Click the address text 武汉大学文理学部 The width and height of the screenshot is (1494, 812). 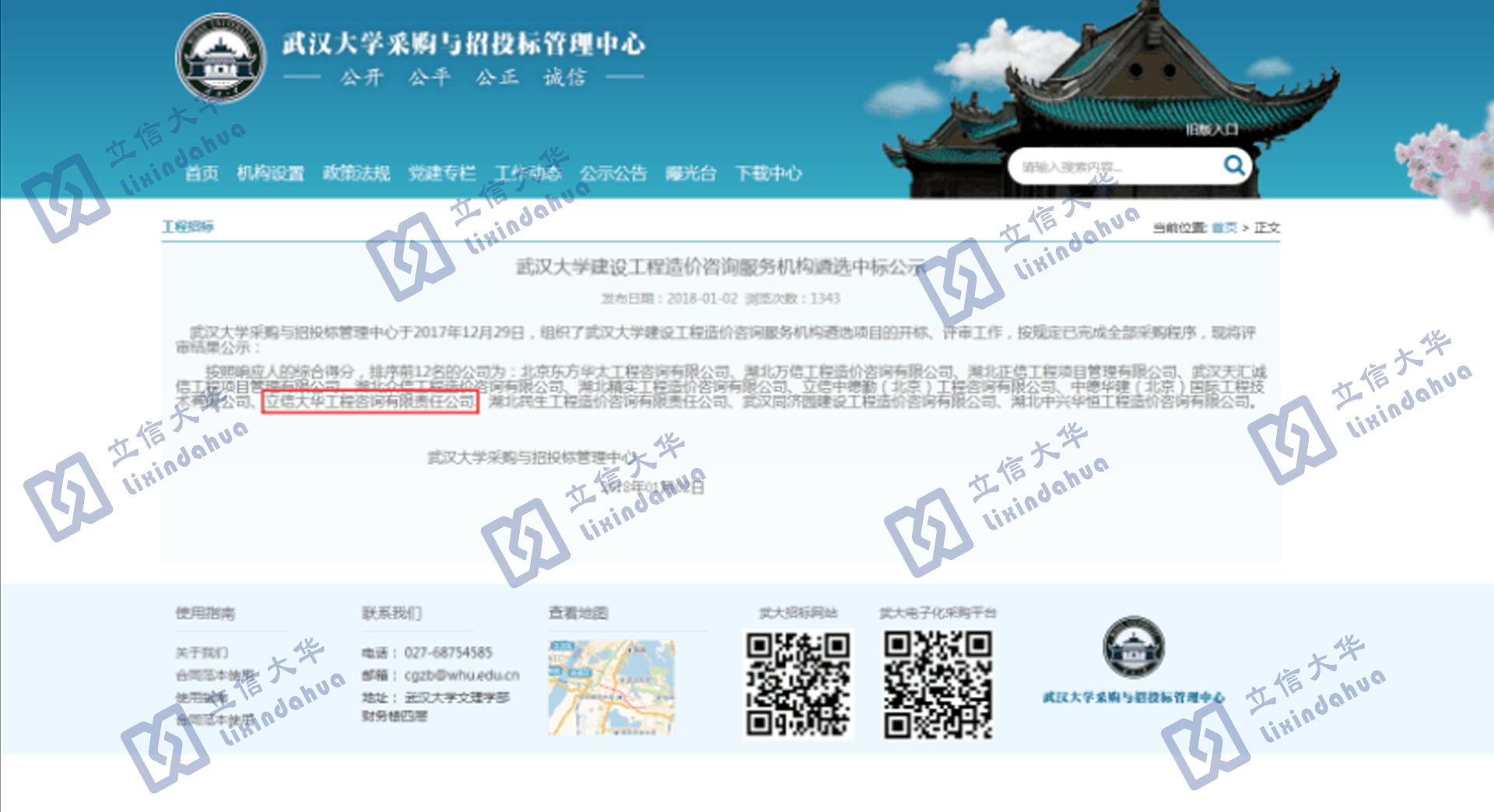(457, 698)
